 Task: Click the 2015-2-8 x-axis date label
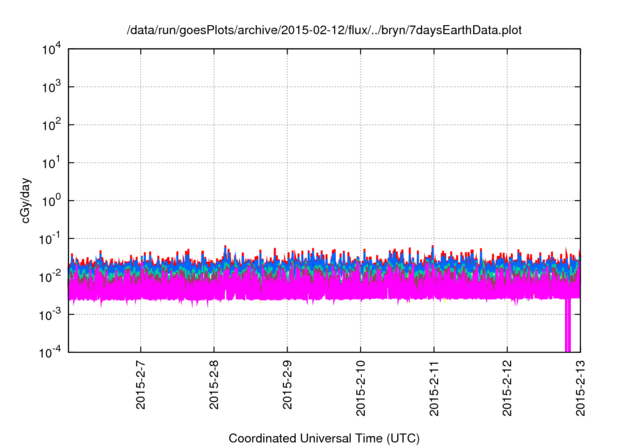click(214, 385)
